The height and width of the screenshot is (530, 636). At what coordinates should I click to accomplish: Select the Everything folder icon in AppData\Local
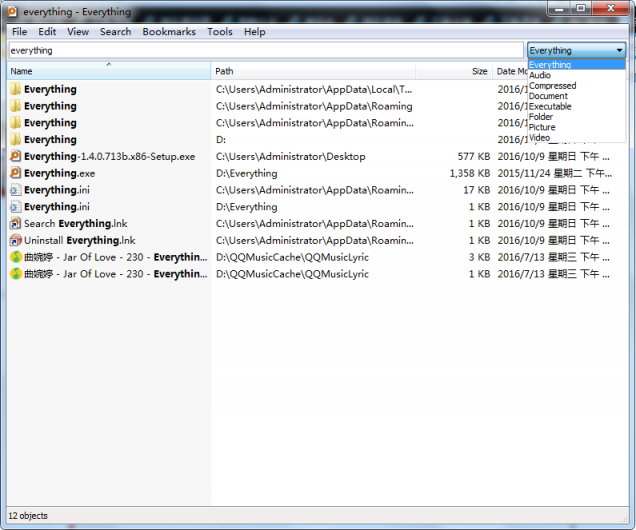click(x=15, y=89)
